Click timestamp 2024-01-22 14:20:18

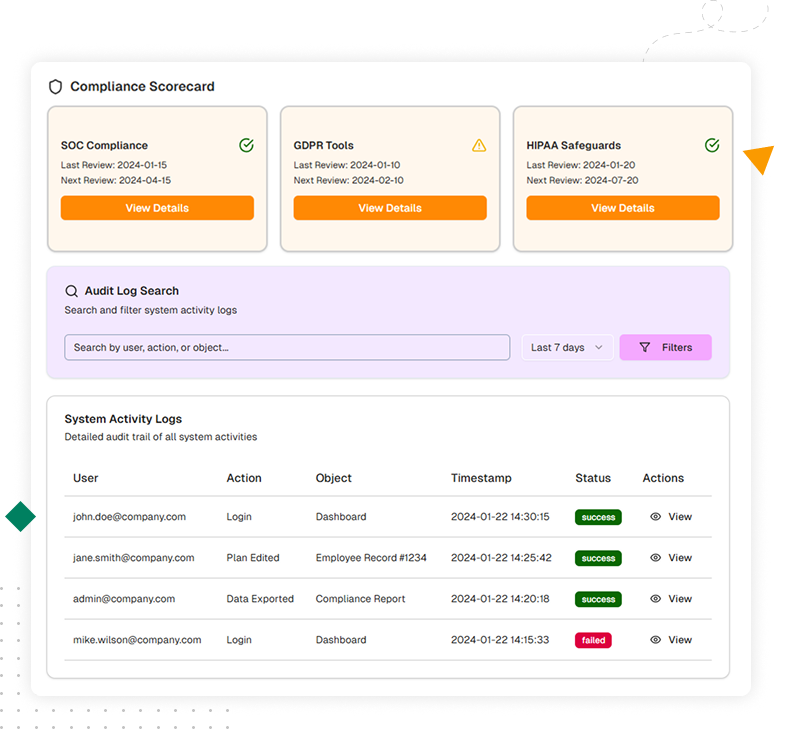(500, 599)
